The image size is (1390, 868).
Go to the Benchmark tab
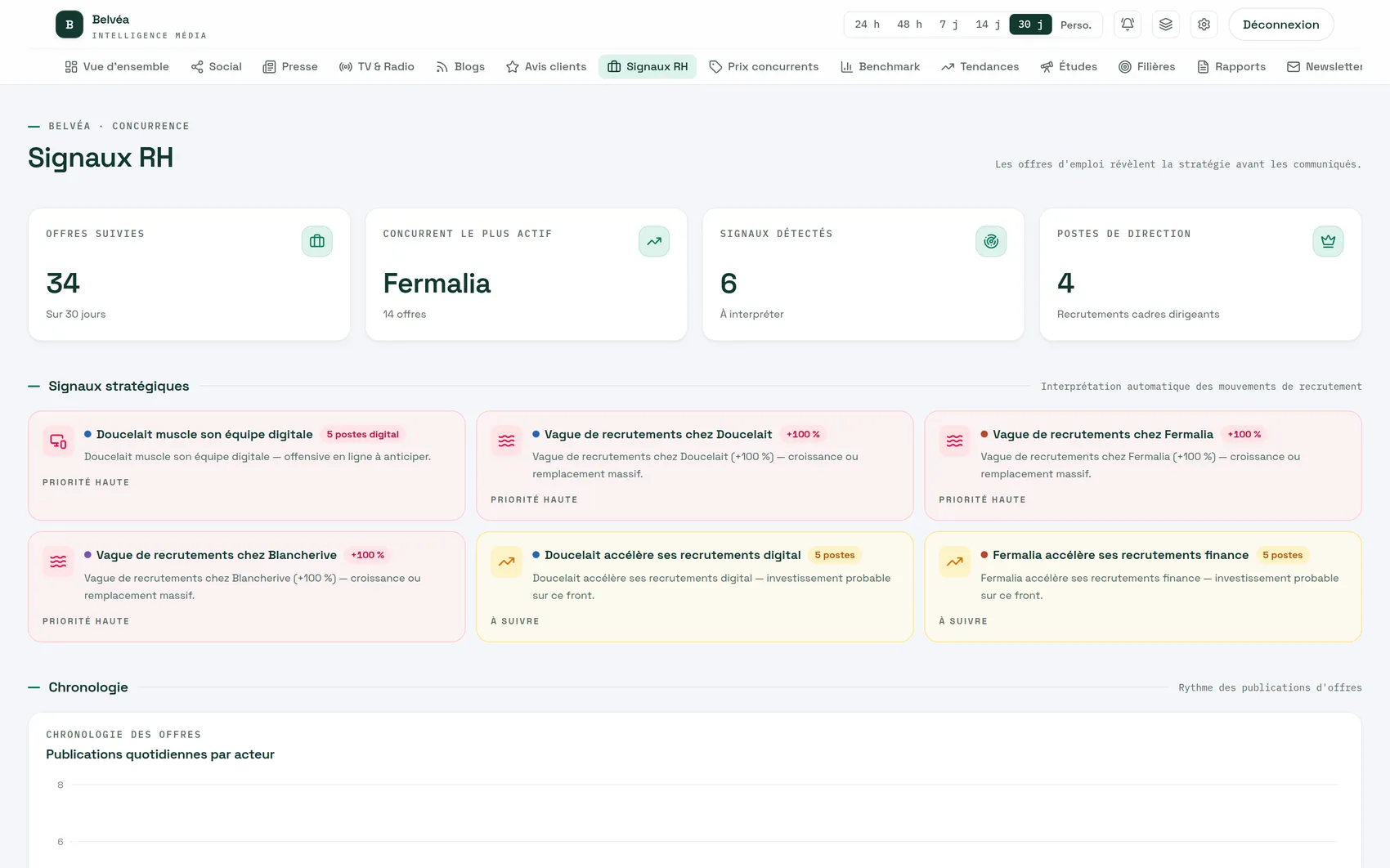(881, 67)
